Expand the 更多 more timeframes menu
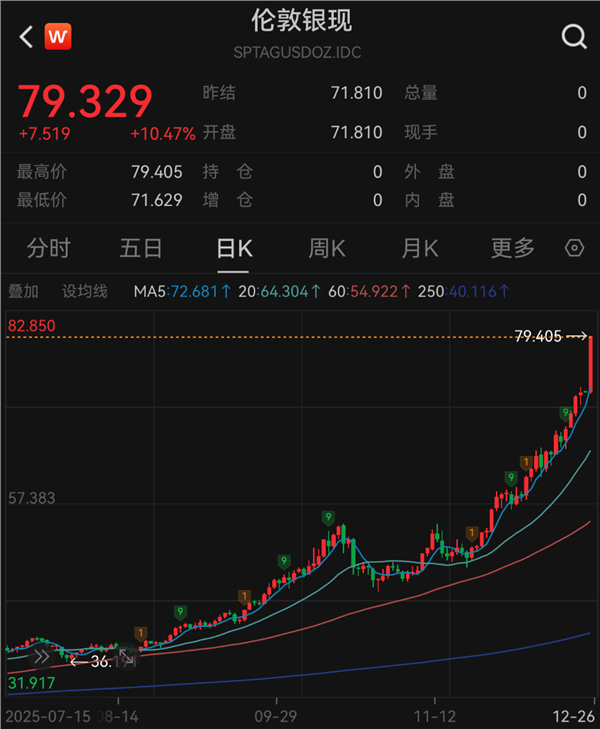Viewport: 600px width, 729px height. 512,248
